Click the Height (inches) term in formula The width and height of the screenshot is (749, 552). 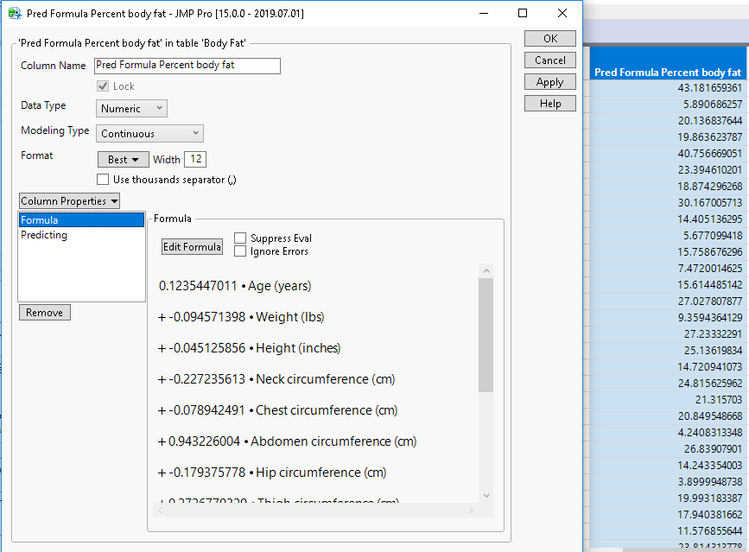tap(298, 348)
